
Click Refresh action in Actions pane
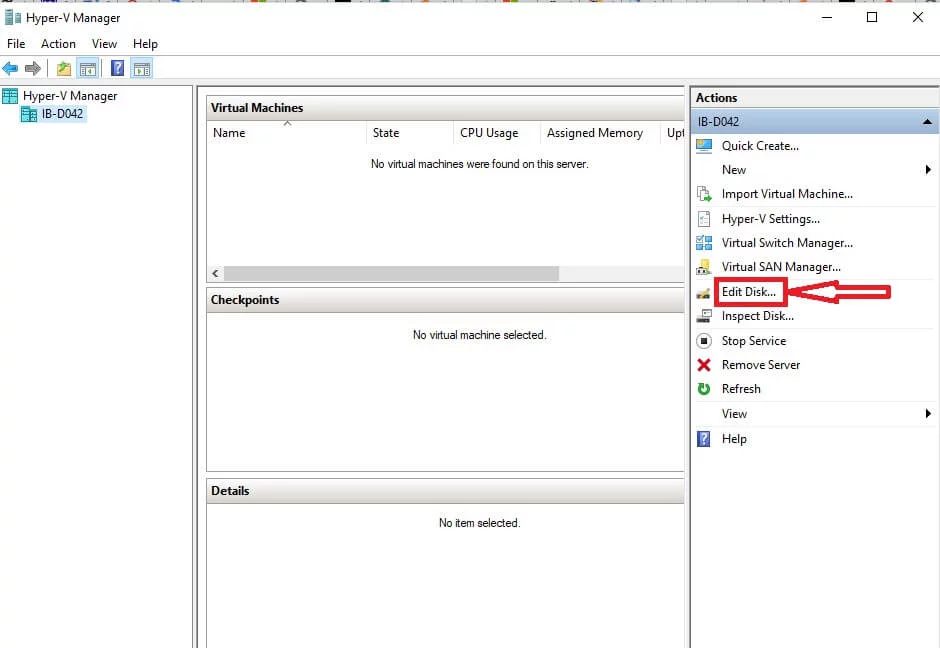coord(741,388)
